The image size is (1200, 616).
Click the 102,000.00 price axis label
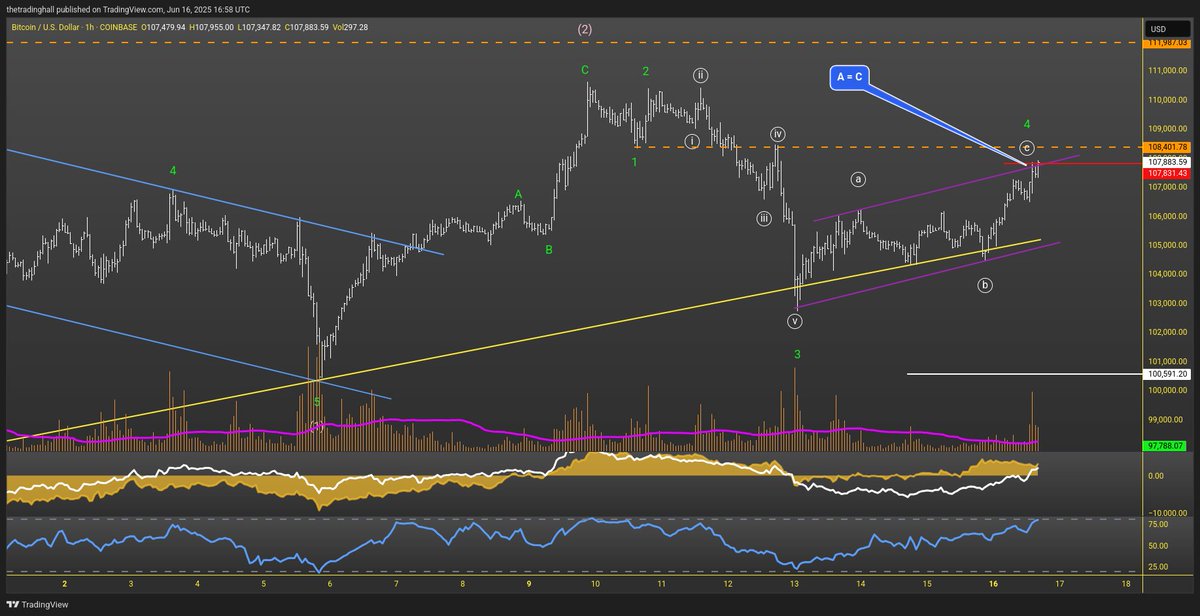(x=1167, y=332)
